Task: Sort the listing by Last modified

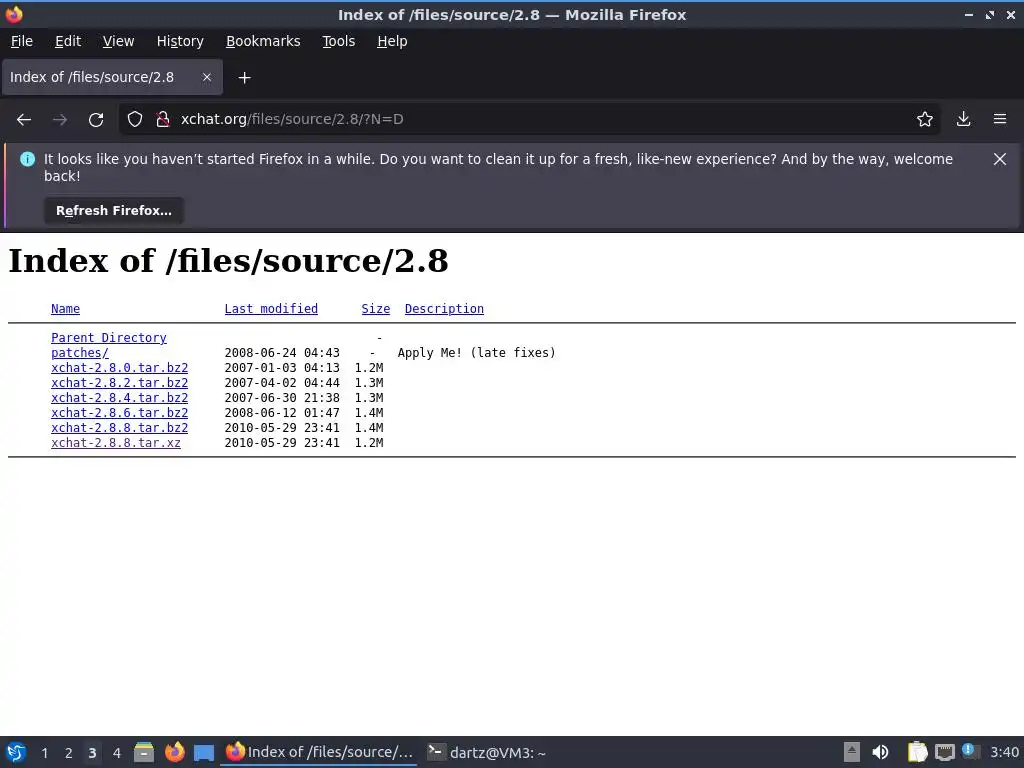Action: coord(271,309)
